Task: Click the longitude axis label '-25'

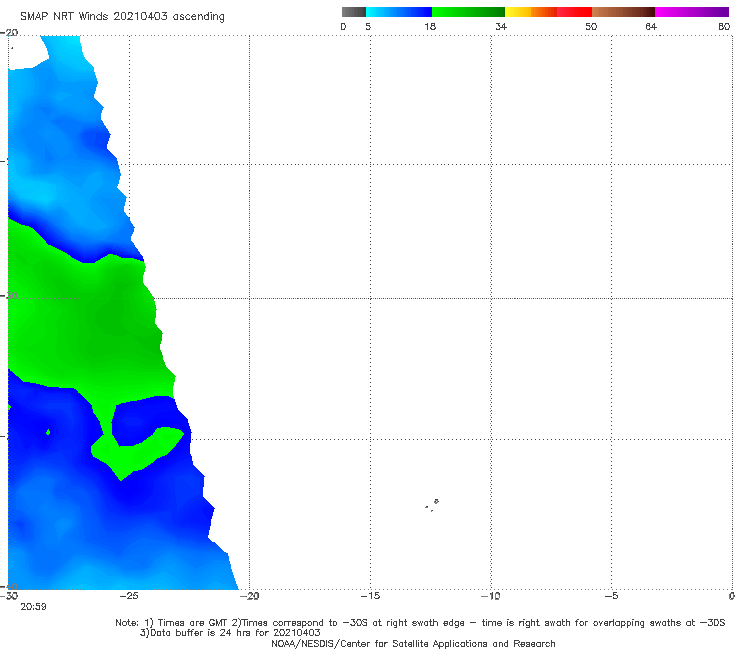Action: coord(128,596)
